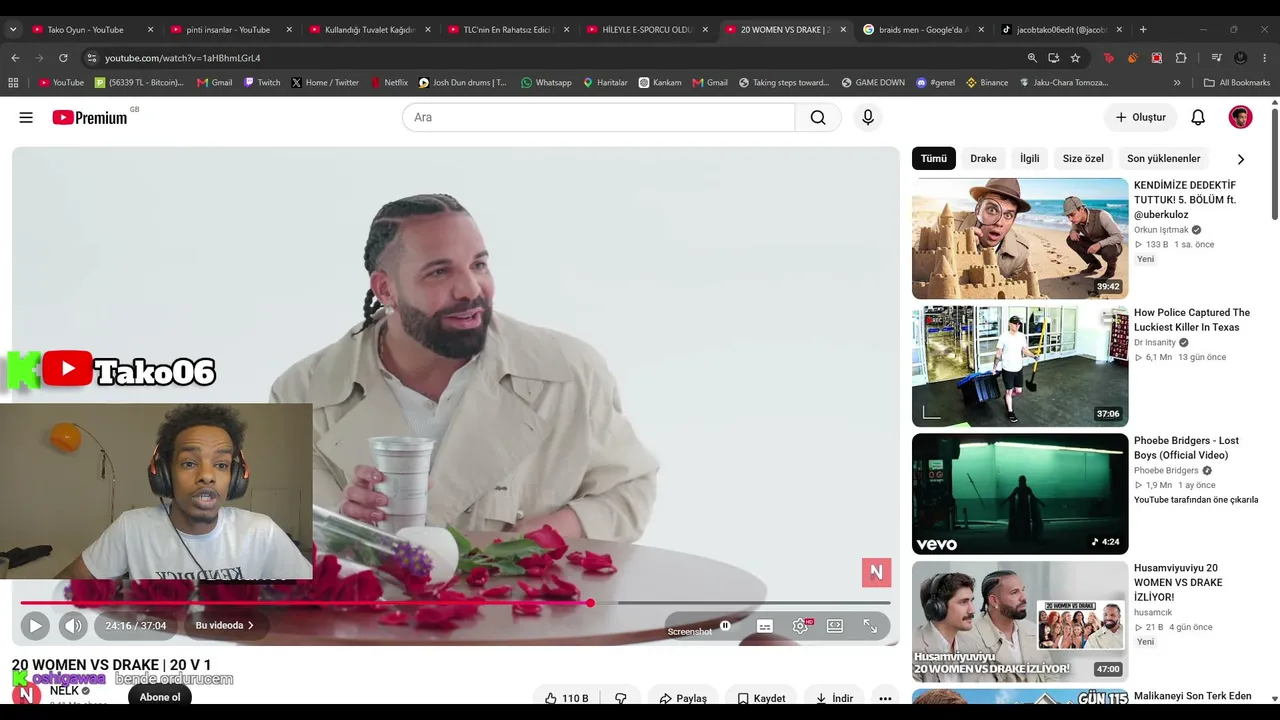Click the browser back arrow
This screenshot has width=1280, height=720.
click(x=15, y=58)
